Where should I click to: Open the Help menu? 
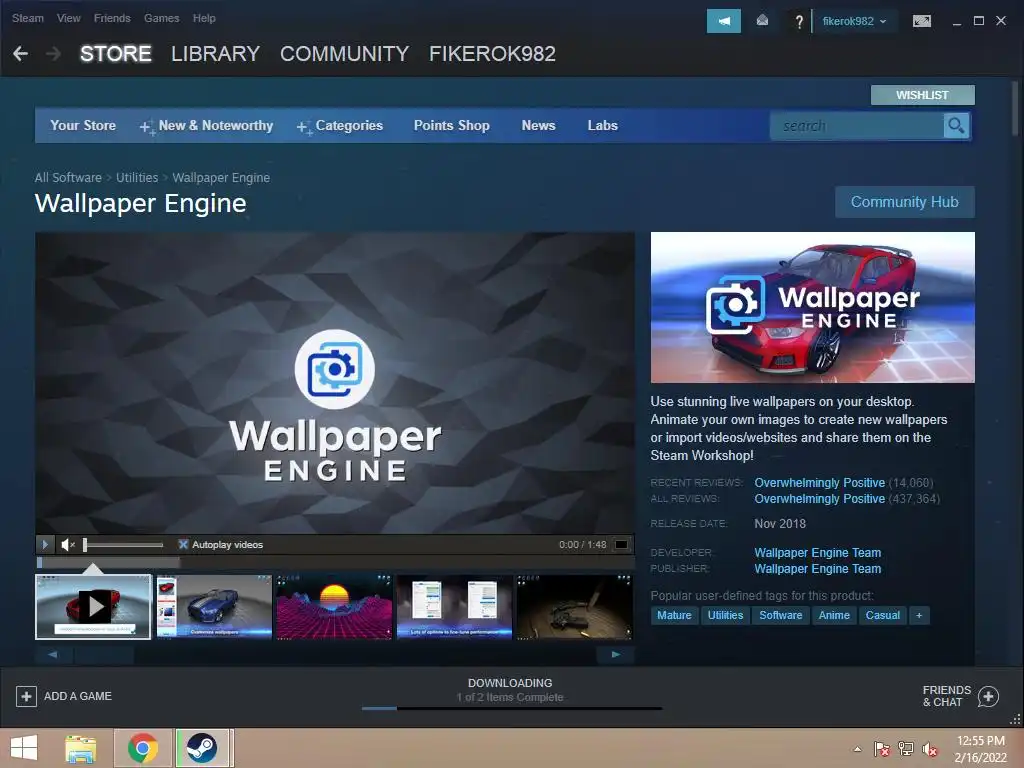[x=204, y=18]
